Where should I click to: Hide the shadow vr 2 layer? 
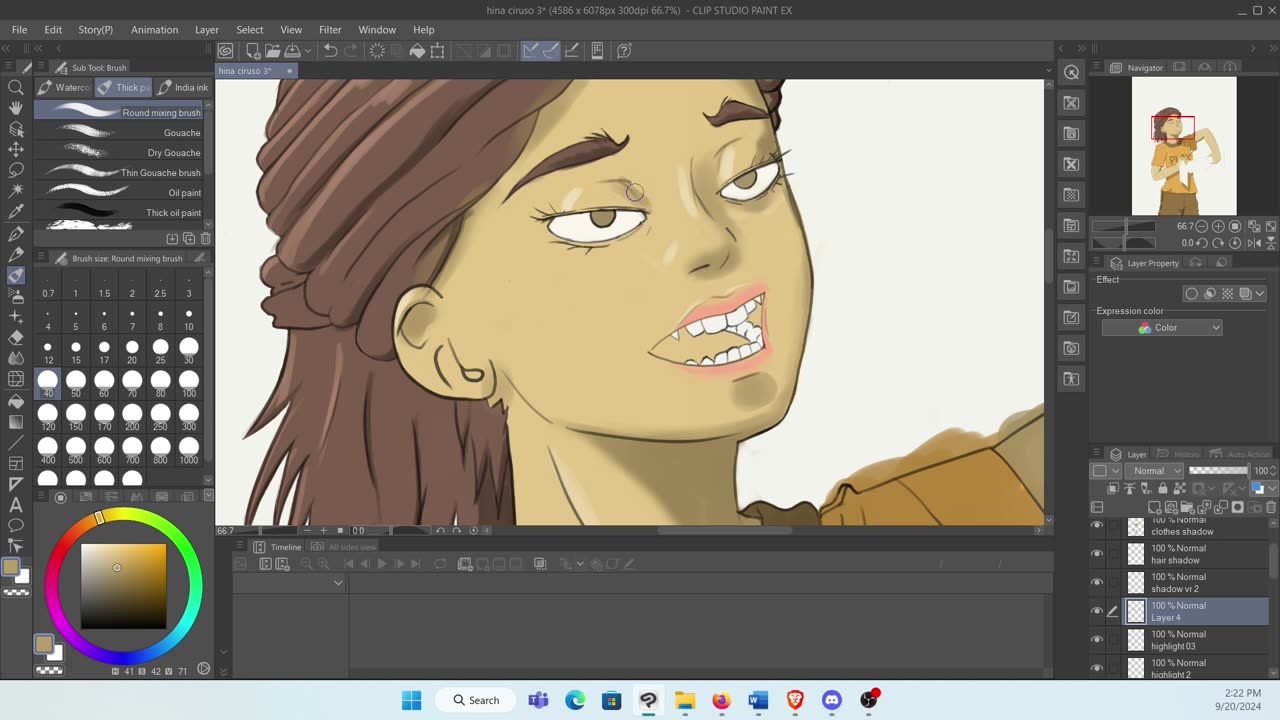pos(1097,583)
